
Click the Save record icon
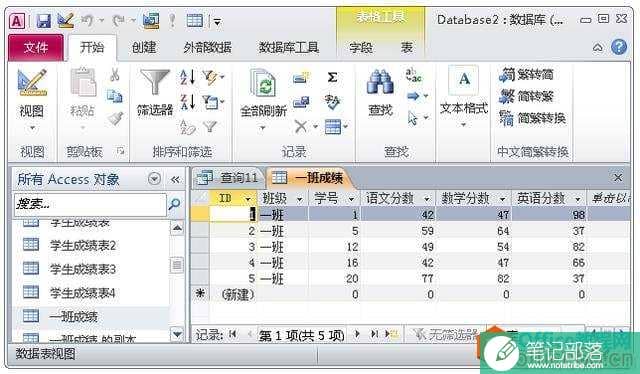click(301, 102)
